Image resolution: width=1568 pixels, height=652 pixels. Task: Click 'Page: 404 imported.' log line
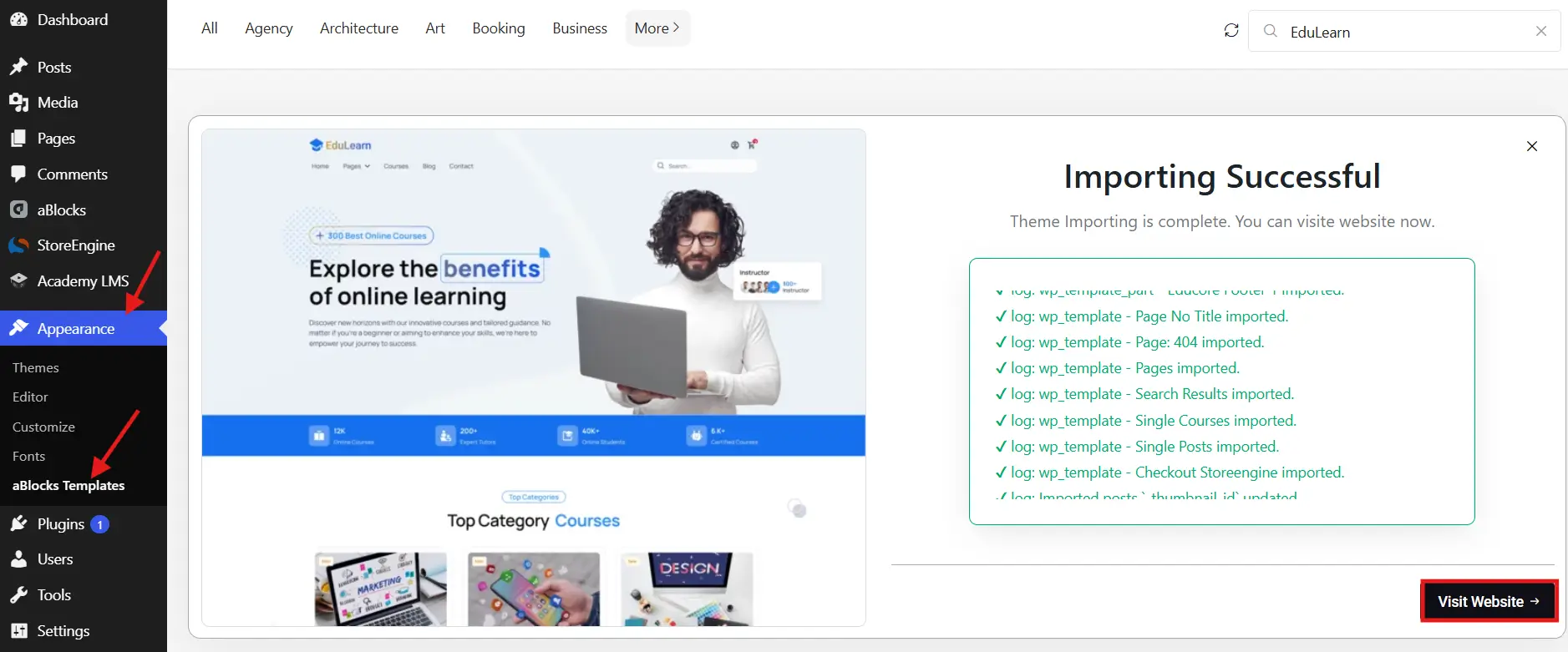click(1129, 342)
